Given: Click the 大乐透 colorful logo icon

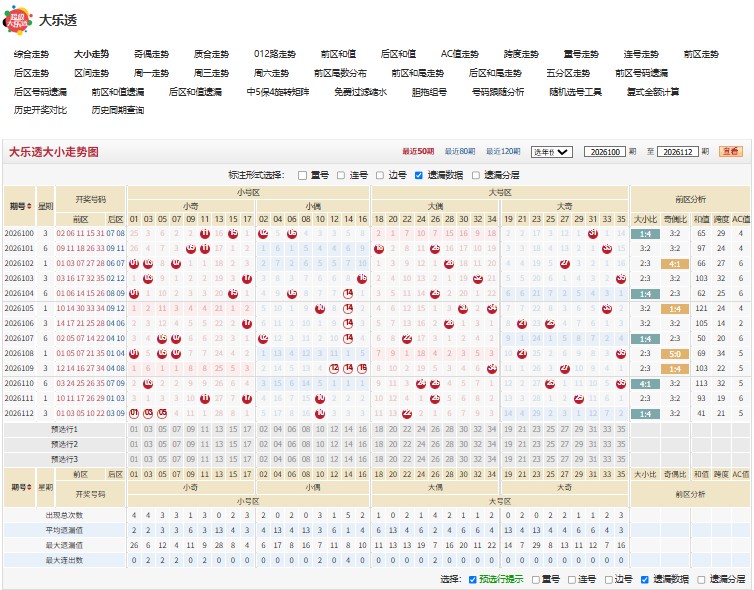Looking at the screenshot, I should (x=17, y=20).
